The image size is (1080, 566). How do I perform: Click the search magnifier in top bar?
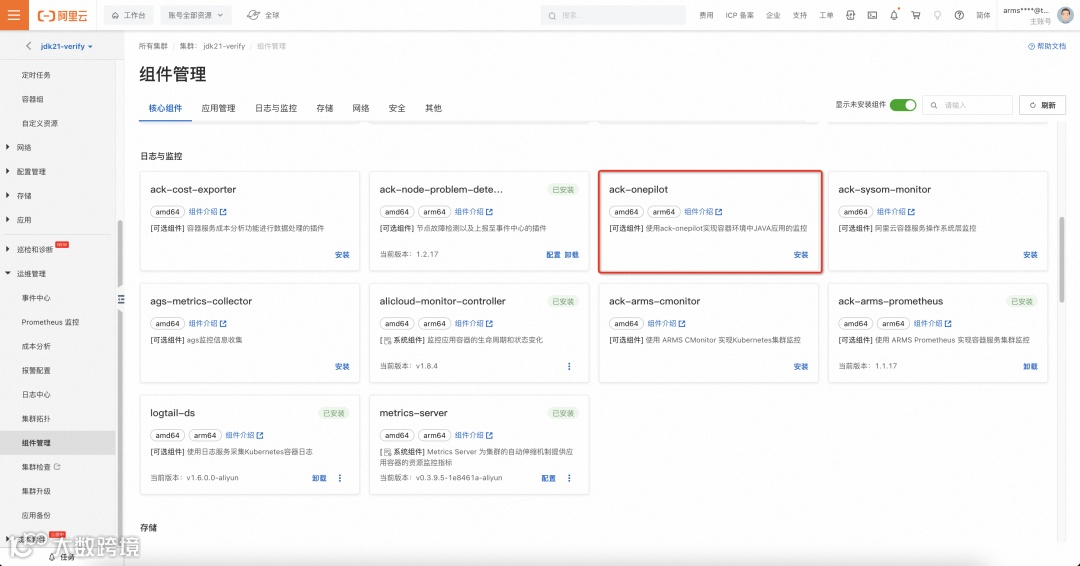click(x=552, y=15)
